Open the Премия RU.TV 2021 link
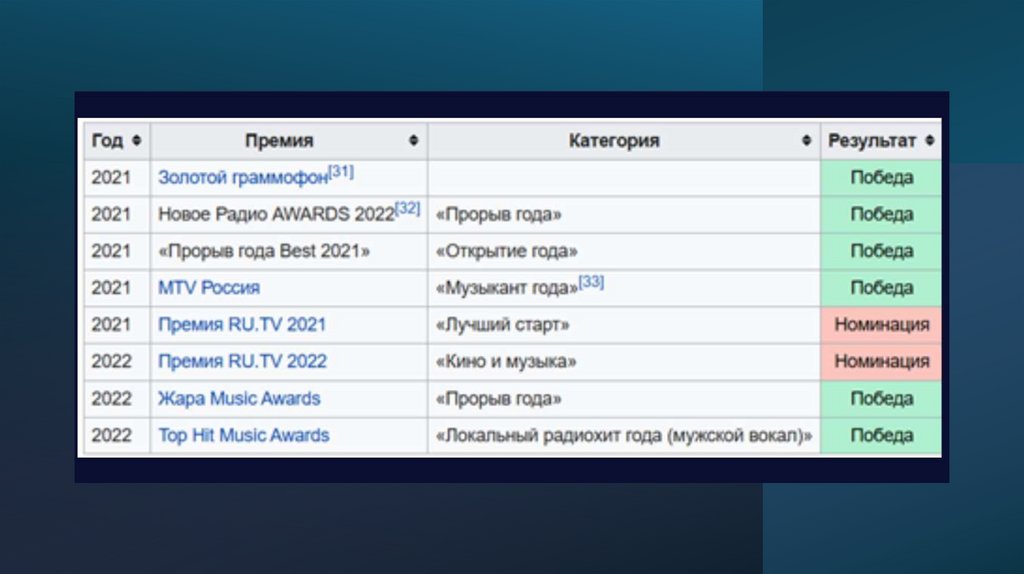Viewport: 1024px width, 574px height. pos(242,325)
